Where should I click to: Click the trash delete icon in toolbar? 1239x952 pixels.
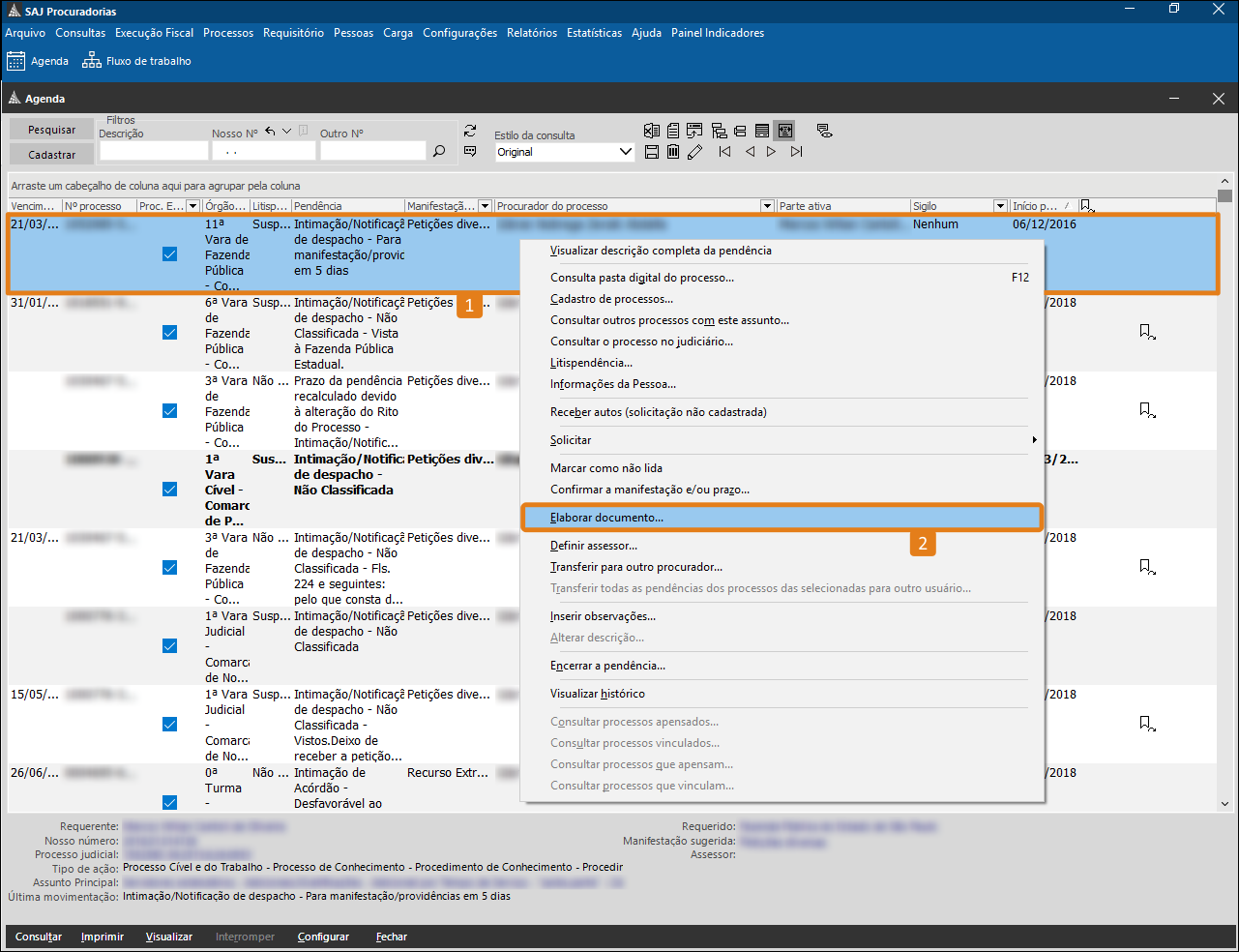click(x=673, y=152)
